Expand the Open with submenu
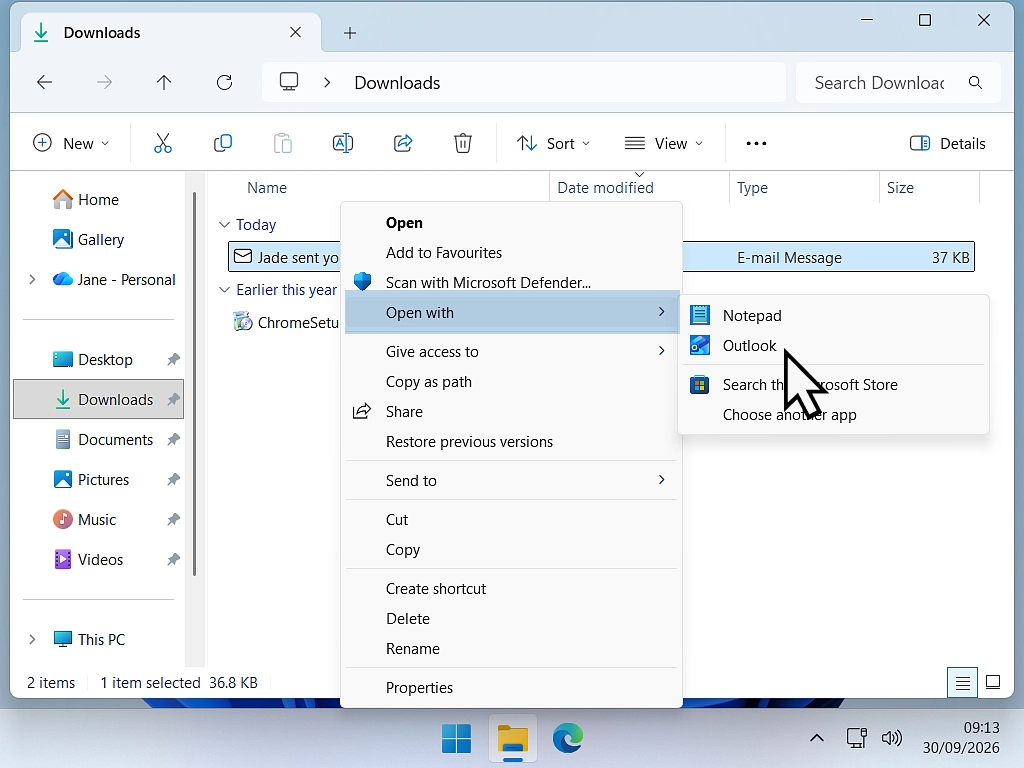The height and width of the screenshot is (768, 1024). [x=511, y=313]
